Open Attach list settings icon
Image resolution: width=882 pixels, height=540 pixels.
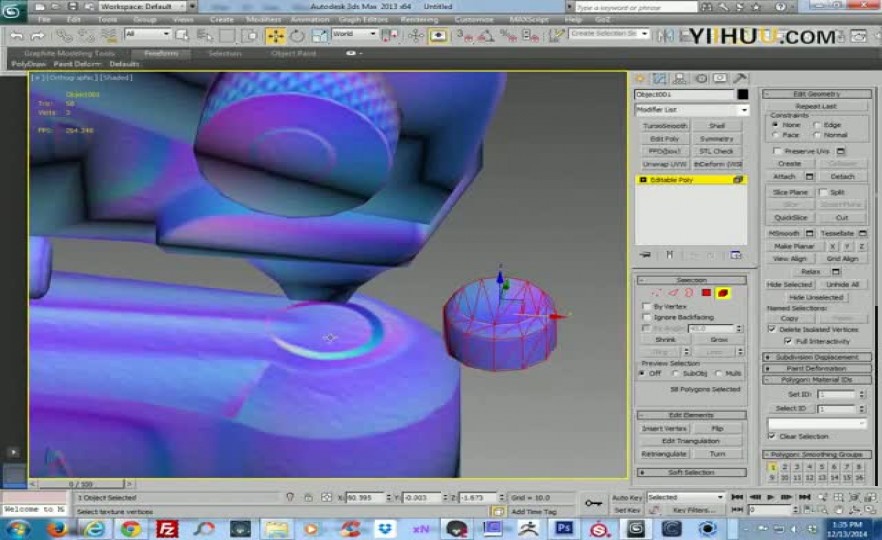[x=809, y=177]
